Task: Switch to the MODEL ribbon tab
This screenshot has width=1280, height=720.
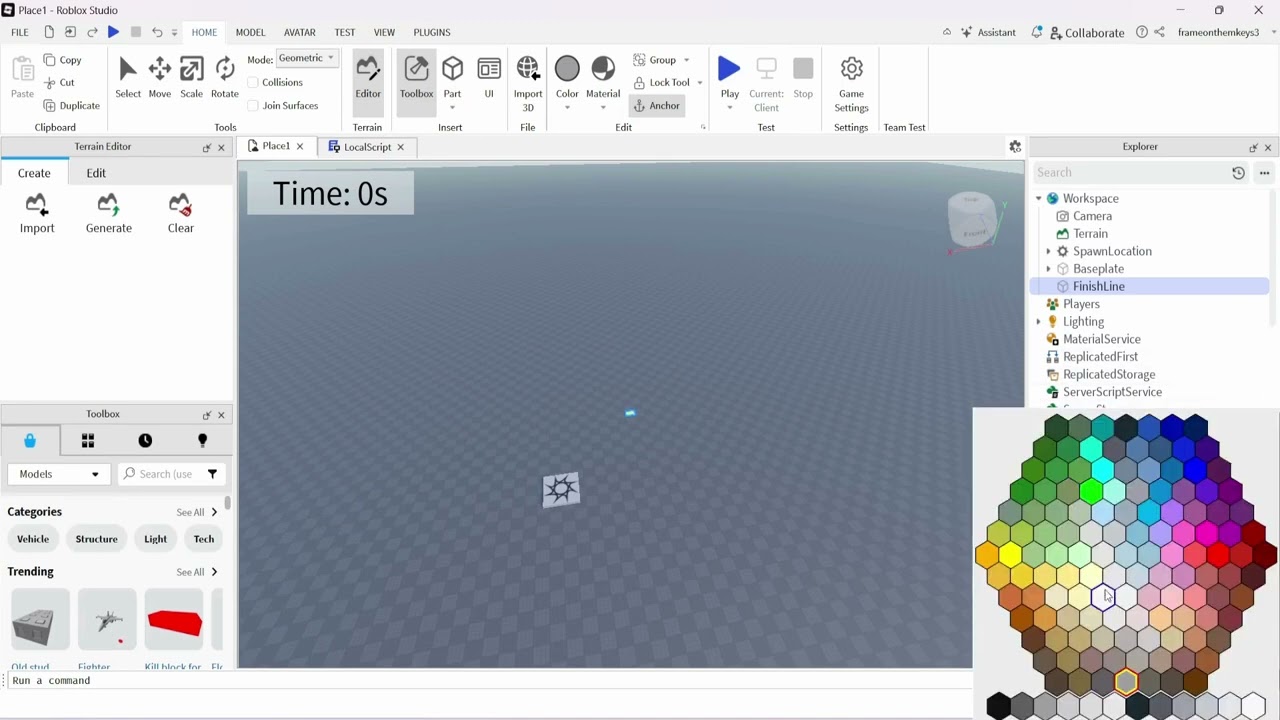Action: [x=250, y=32]
